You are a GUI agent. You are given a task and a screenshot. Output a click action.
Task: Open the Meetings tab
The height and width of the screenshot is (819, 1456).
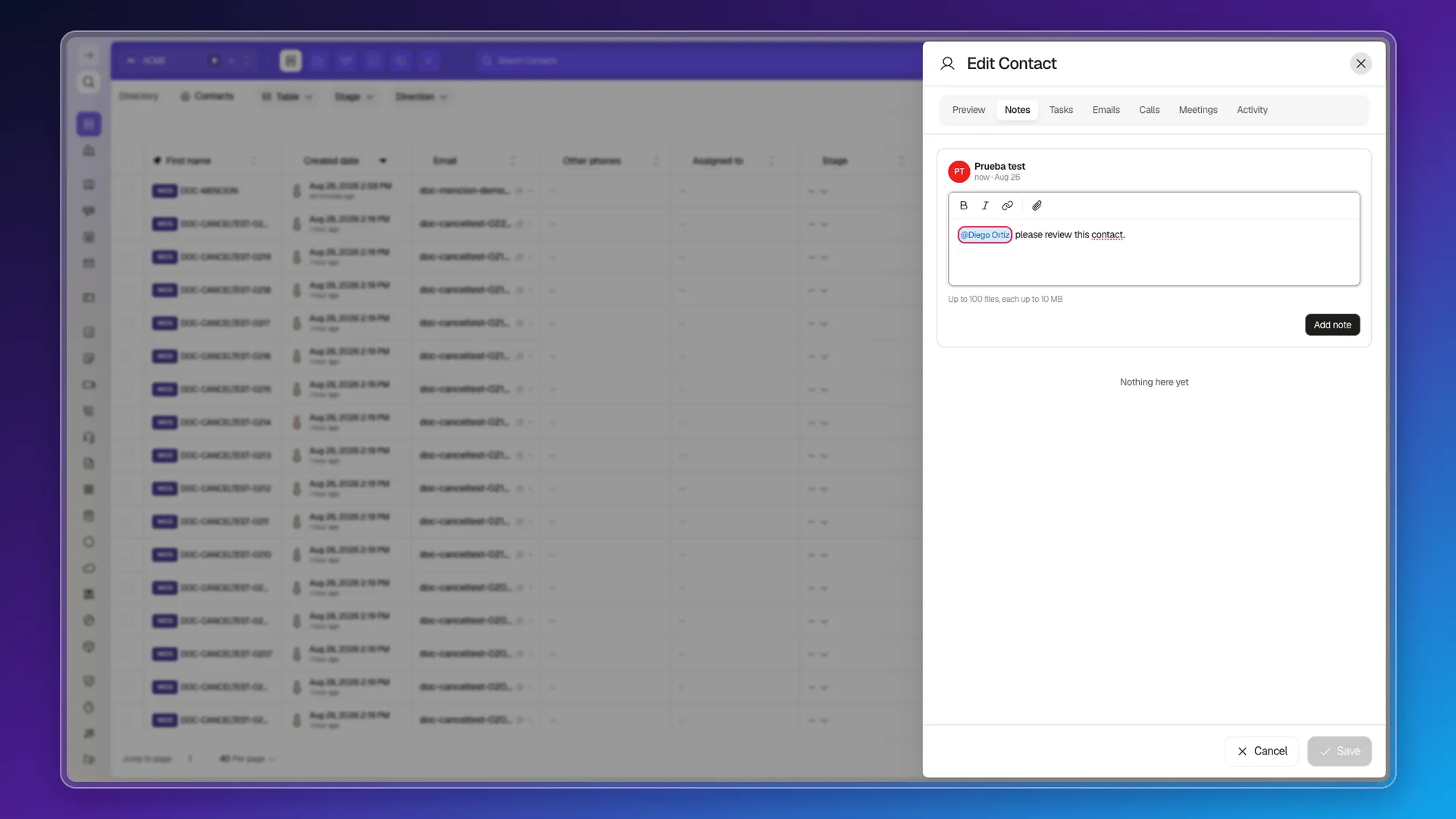click(1197, 110)
